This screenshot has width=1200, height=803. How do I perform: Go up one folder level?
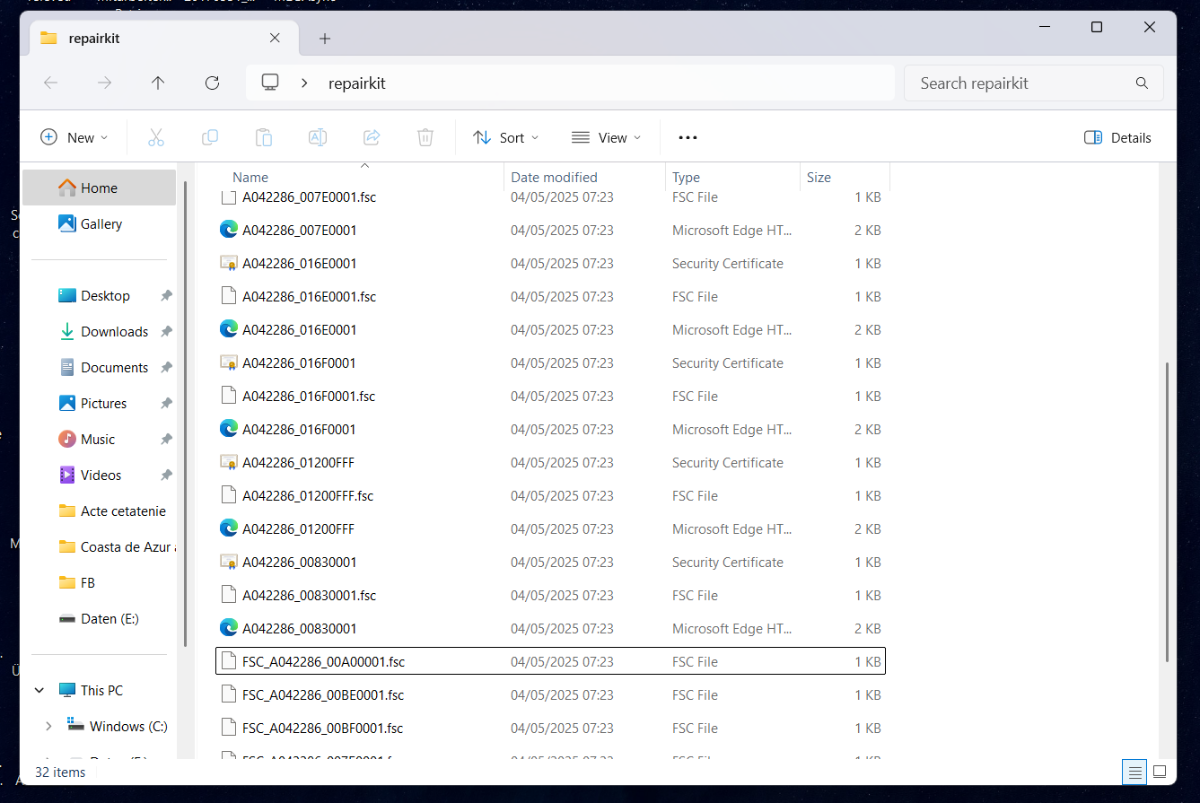158,83
